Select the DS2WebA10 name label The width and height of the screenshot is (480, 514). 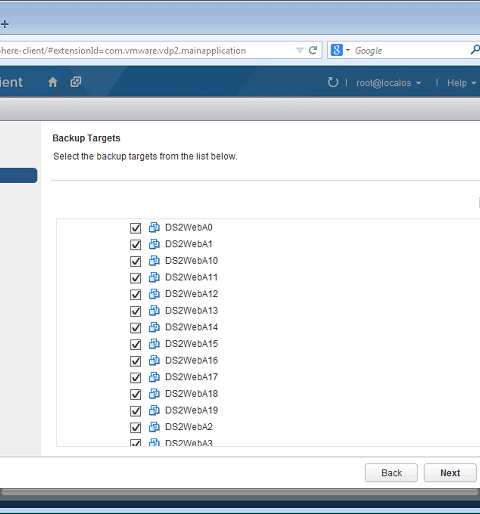[191, 261]
